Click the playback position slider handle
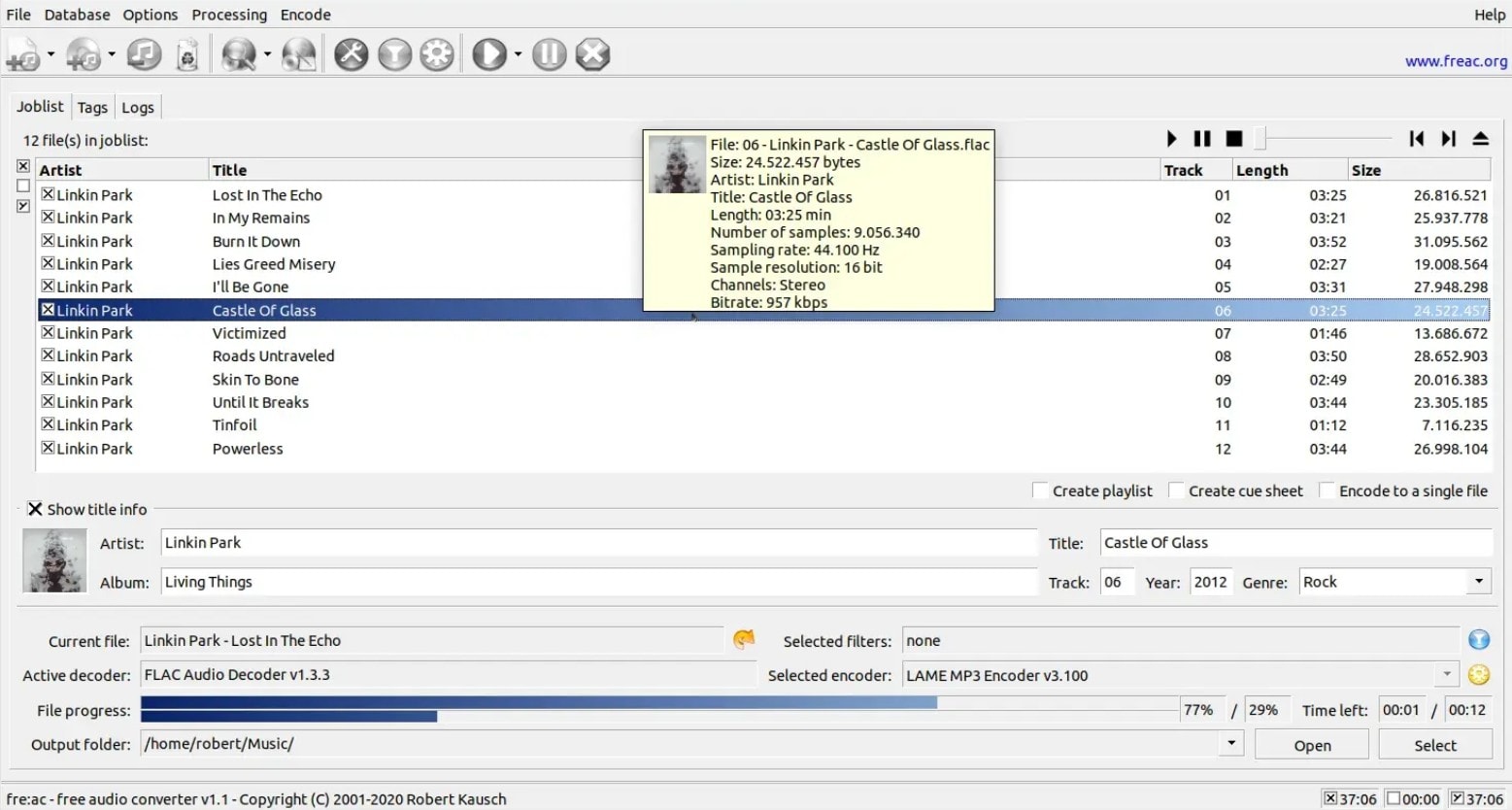Image resolution: width=1512 pixels, height=810 pixels. [1260, 139]
